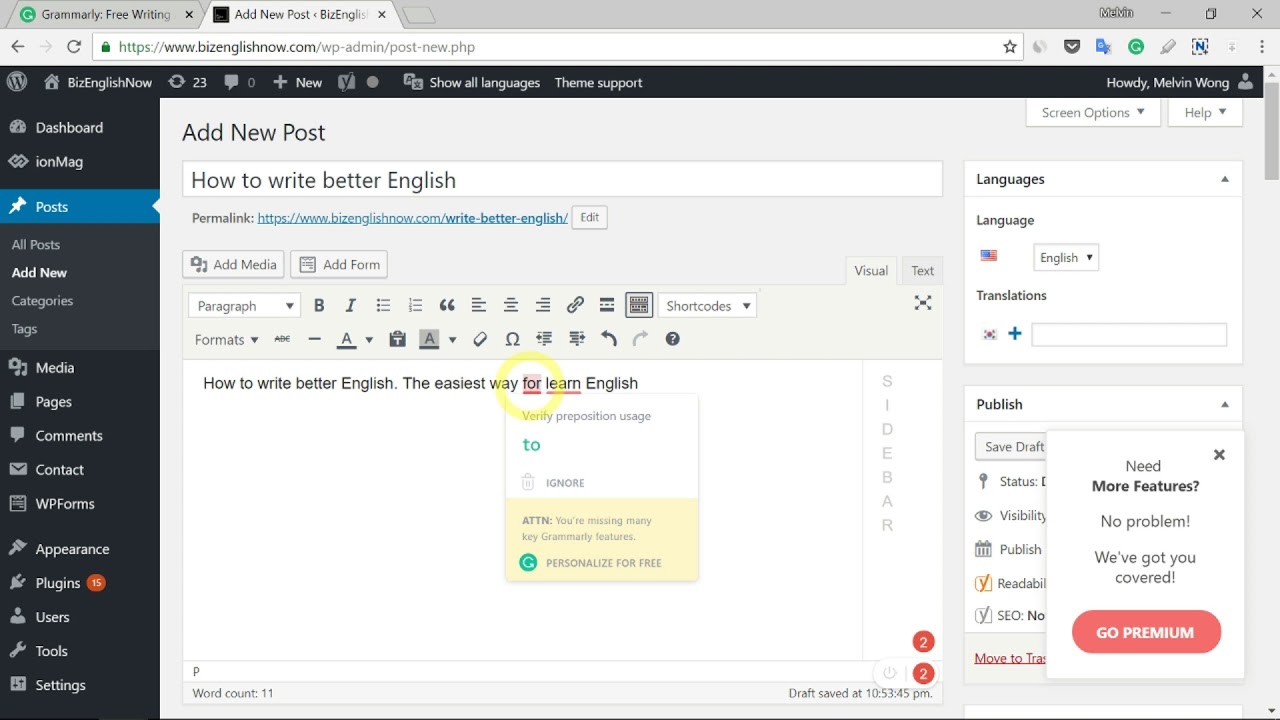Collapse the Languages metabox
The height and width of the screenshot is (720, 1280).
click(1224, 179)
